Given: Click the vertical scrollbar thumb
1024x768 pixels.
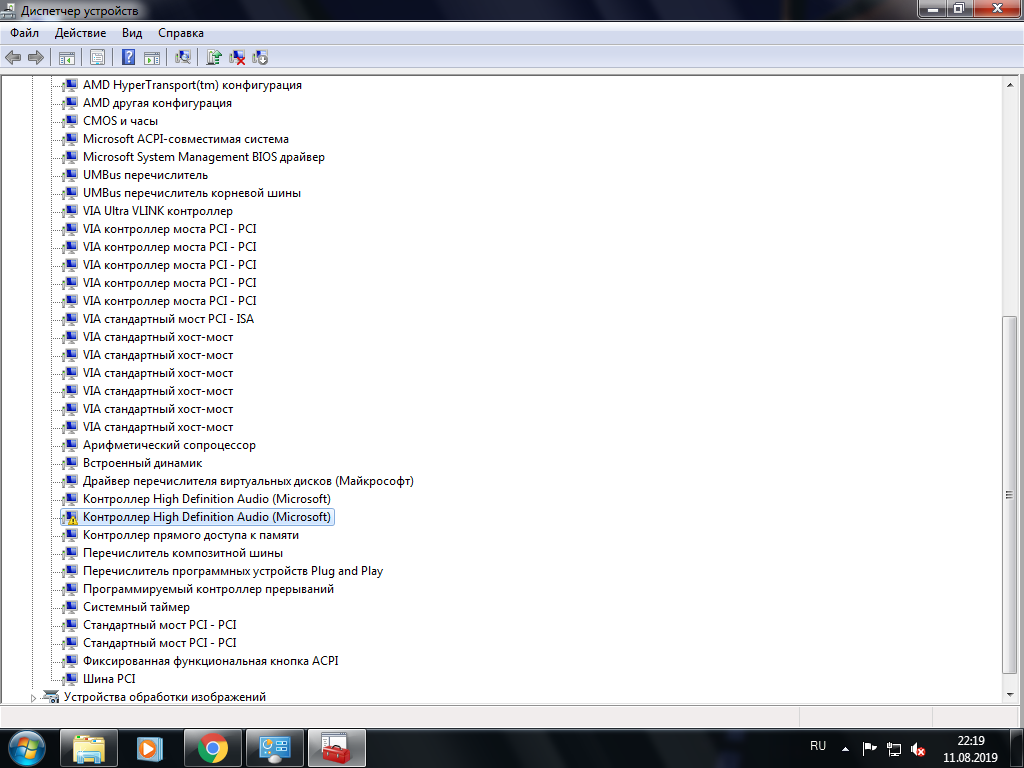Looking at the screenshot, I should [x=1010, y=495].
